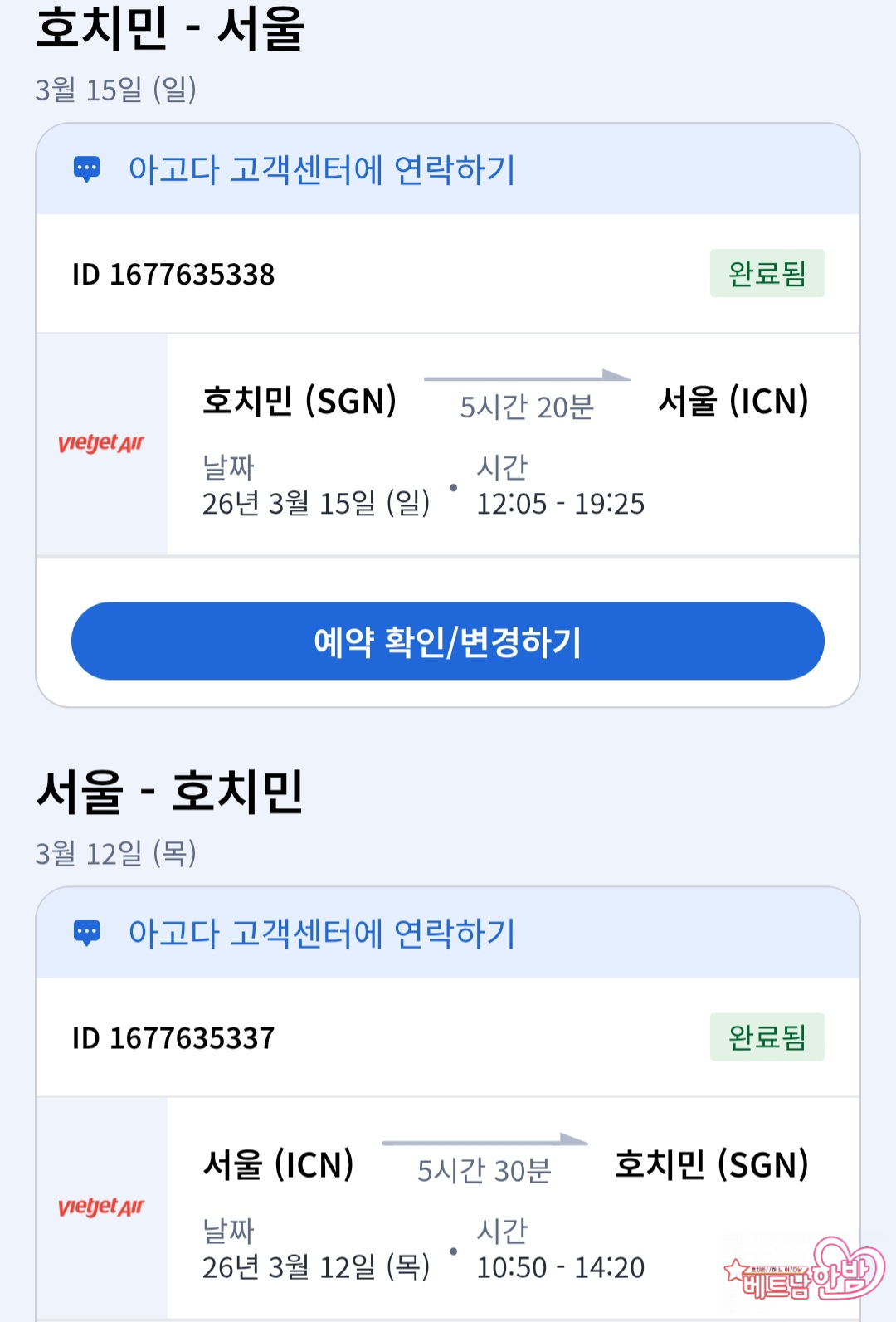Tap the 10:50 - 14:20 flight time
The width and height of the screenshot is (896, 1322).
pos(560,1267)
